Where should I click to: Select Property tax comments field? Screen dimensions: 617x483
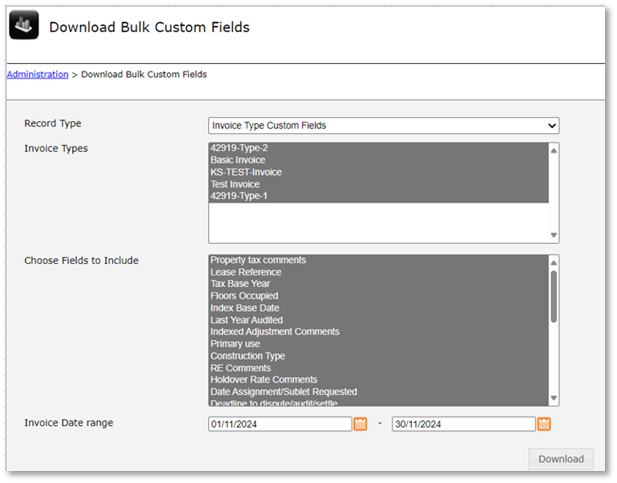(379, 260)
